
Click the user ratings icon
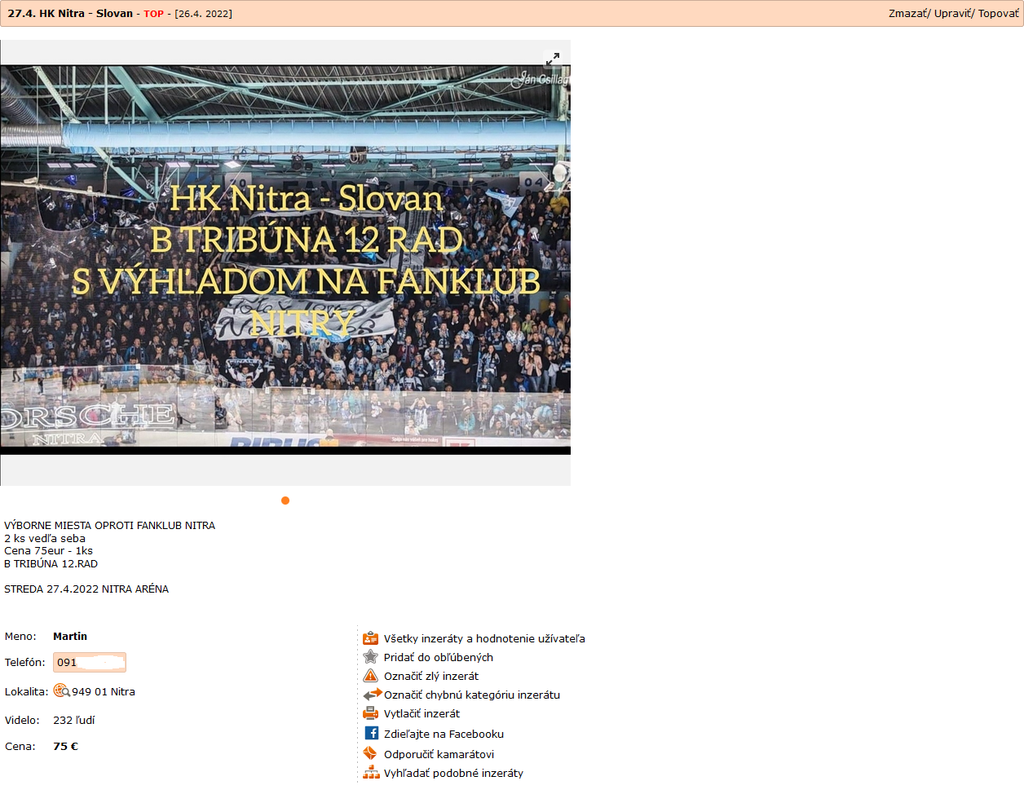tap(370, 638)
